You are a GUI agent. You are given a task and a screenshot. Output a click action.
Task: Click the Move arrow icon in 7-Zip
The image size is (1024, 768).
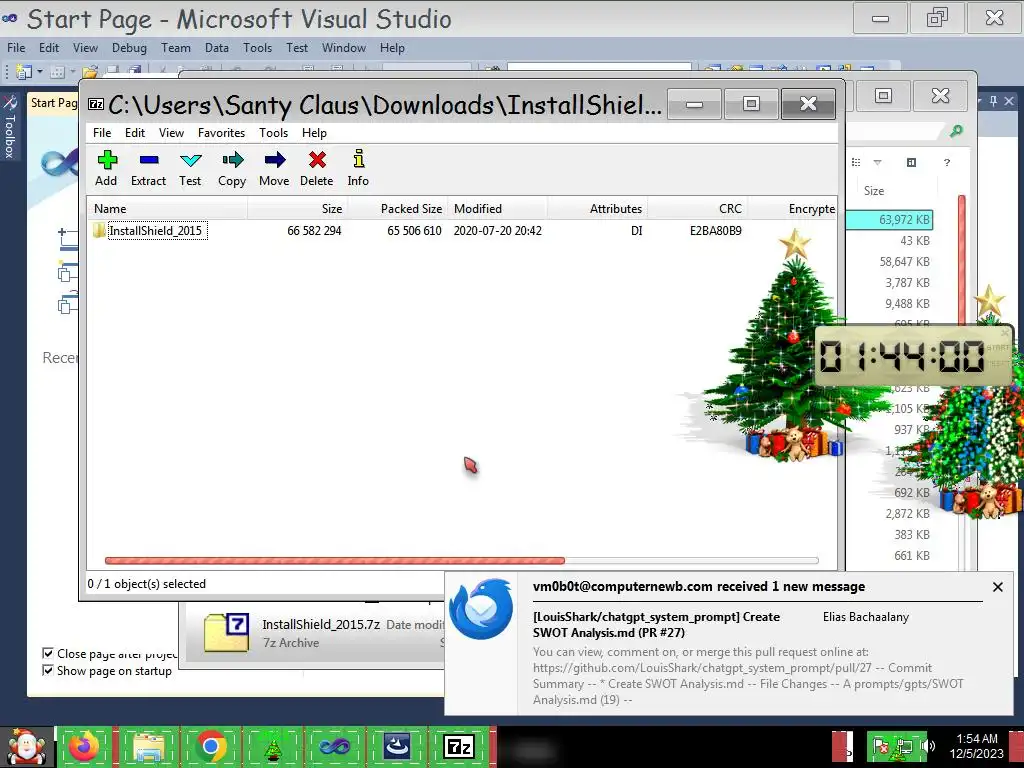coord(274,168)
